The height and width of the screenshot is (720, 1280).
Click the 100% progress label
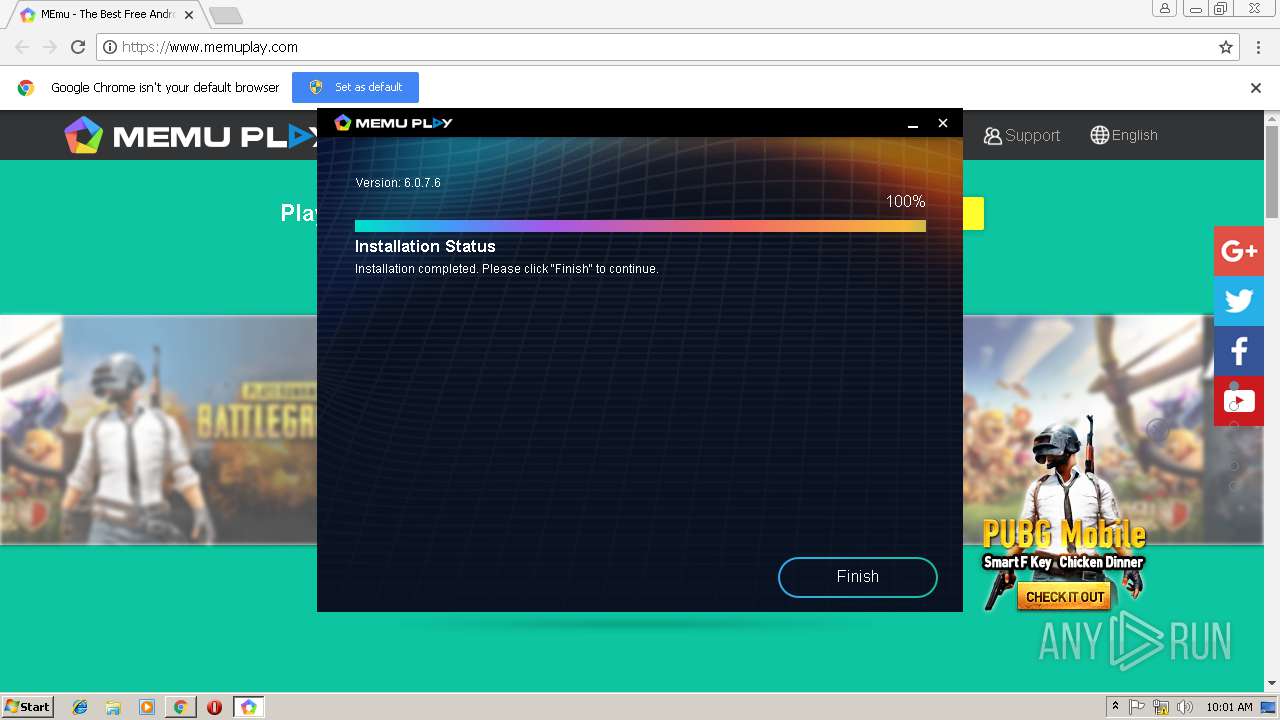(x=905, y=202)
